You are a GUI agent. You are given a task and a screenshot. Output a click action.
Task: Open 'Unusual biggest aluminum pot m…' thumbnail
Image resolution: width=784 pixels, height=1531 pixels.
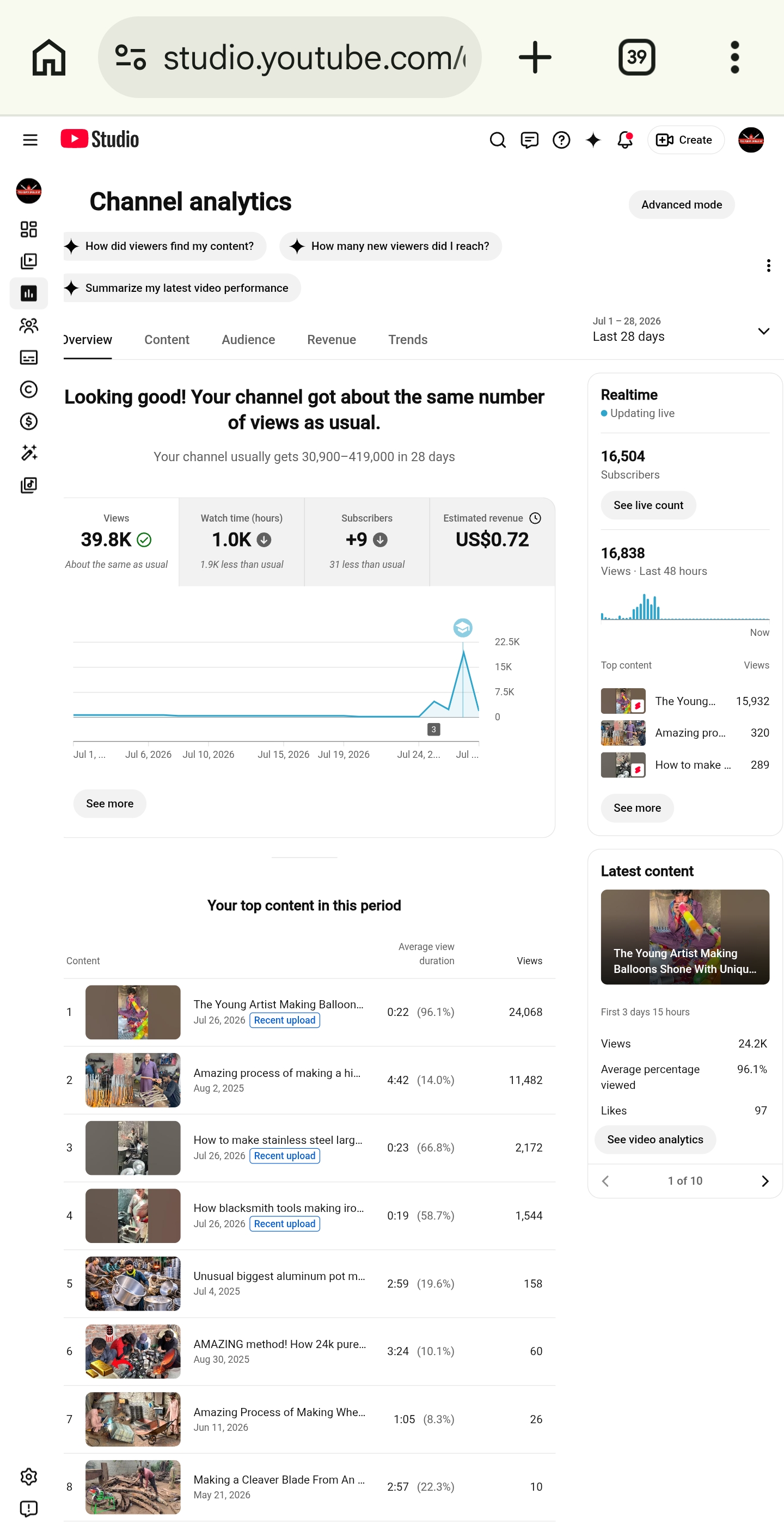132,1283
